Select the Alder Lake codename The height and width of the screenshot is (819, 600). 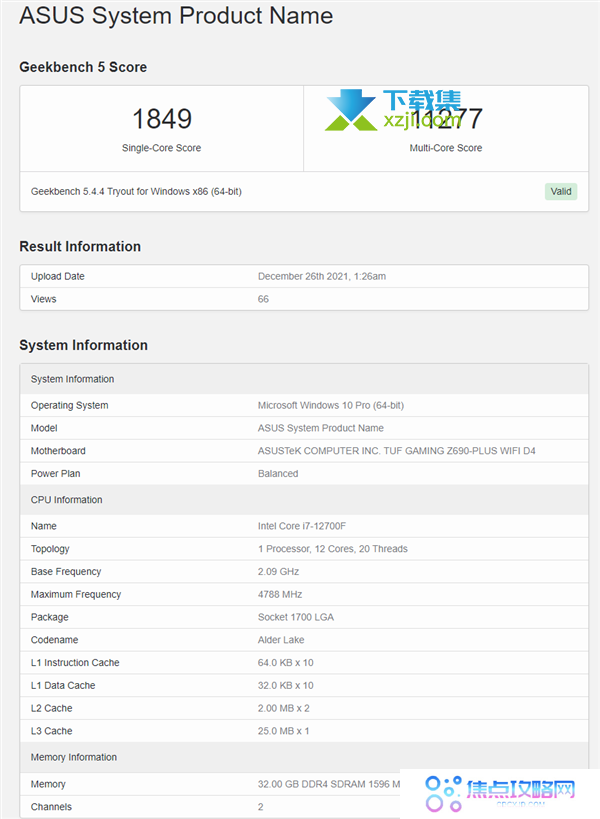click(281, 640)
